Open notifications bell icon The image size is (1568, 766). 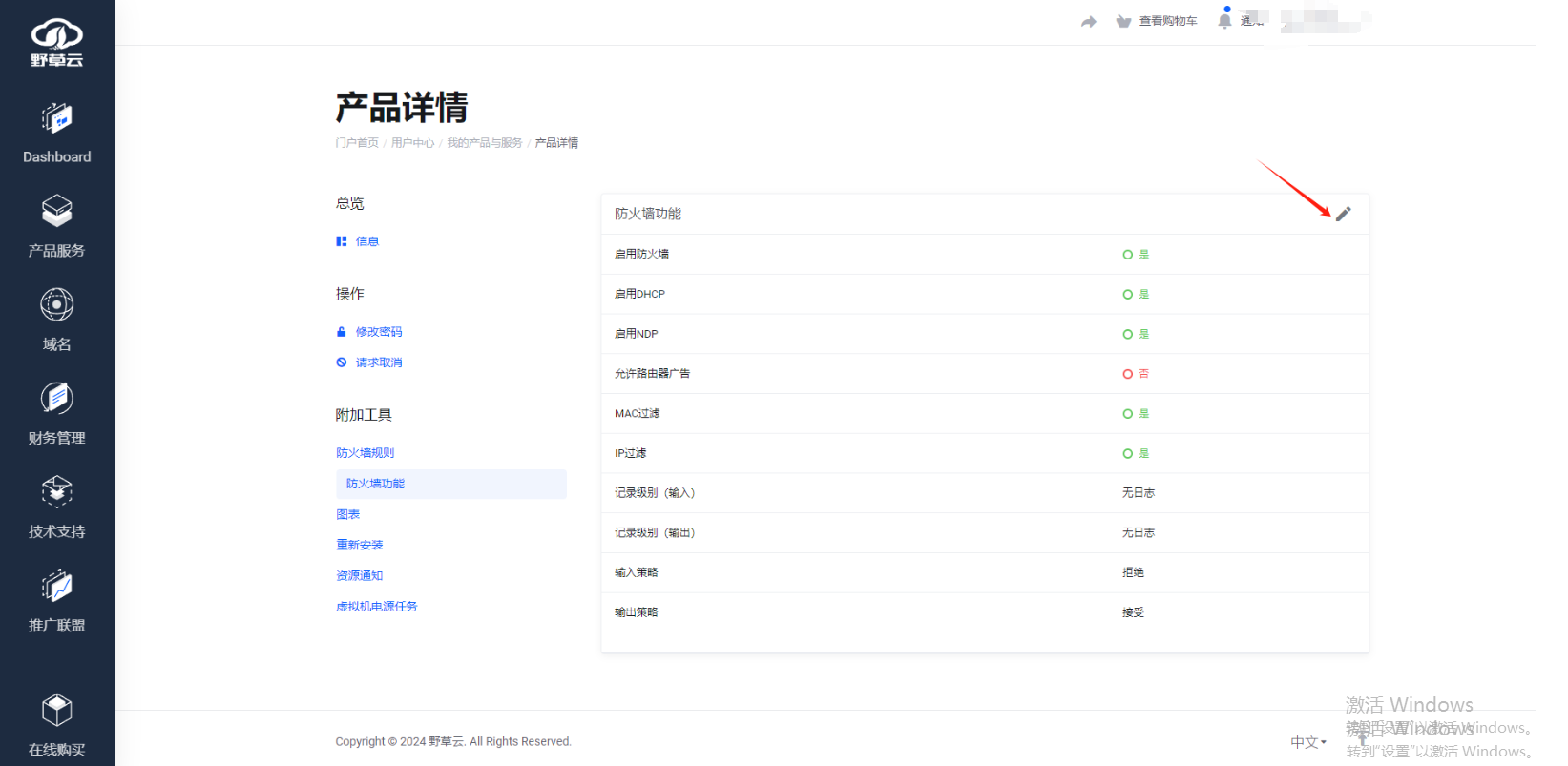(x=1224, y=20)
